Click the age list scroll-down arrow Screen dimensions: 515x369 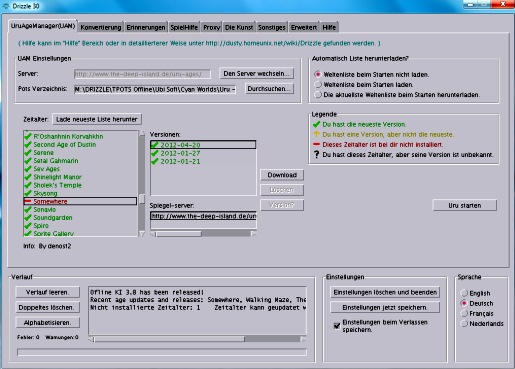tap(142, 234)
